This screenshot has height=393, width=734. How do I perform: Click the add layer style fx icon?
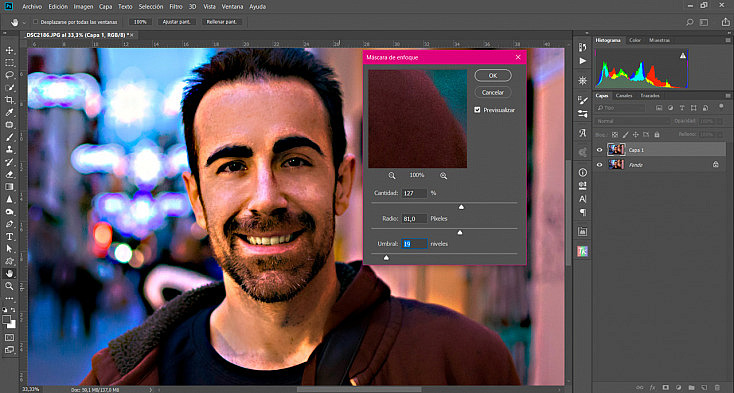[652, 387]
